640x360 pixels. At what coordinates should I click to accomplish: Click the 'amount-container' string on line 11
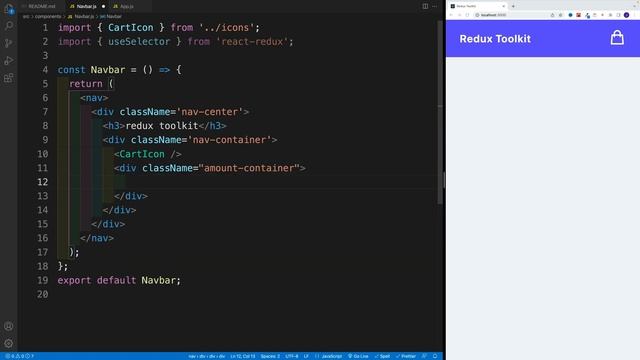pos(249,168)
